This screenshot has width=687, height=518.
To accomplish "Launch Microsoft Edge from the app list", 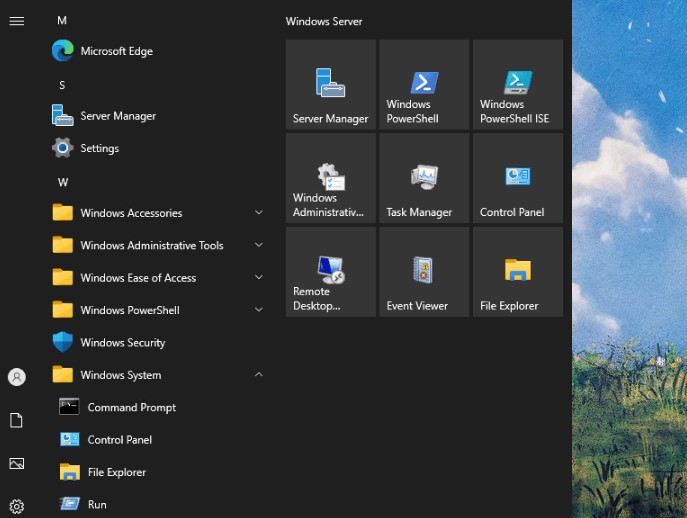I will [x=116, y=51].
